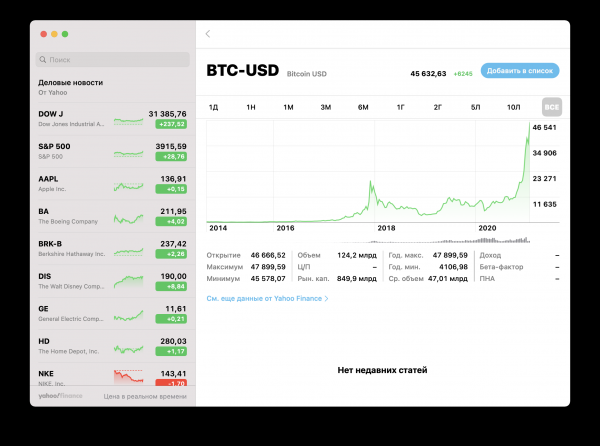Image resolution: width=600 pixels, height=446 pixels.
Task: Select the 1Н time range
Action: coord(251,107)
